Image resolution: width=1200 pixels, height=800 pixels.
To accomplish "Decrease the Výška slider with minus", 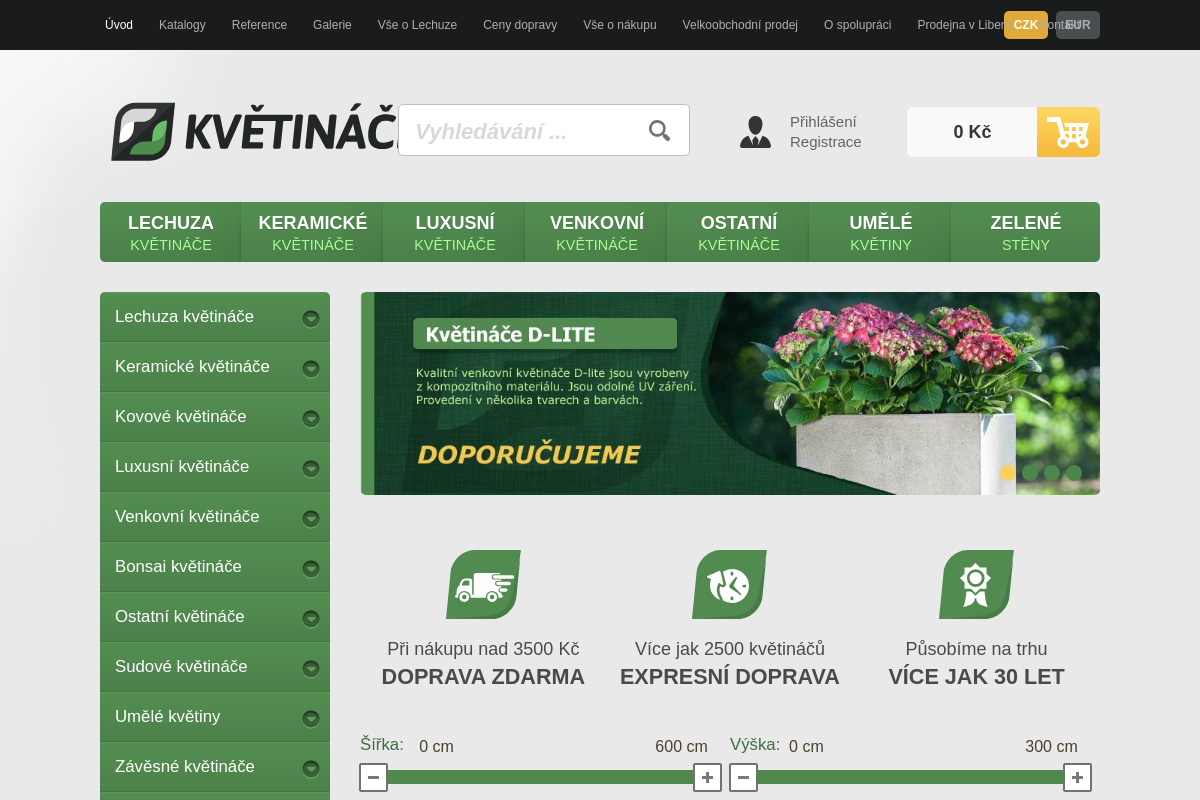I will pyautogui.click(x=743, y=777).
